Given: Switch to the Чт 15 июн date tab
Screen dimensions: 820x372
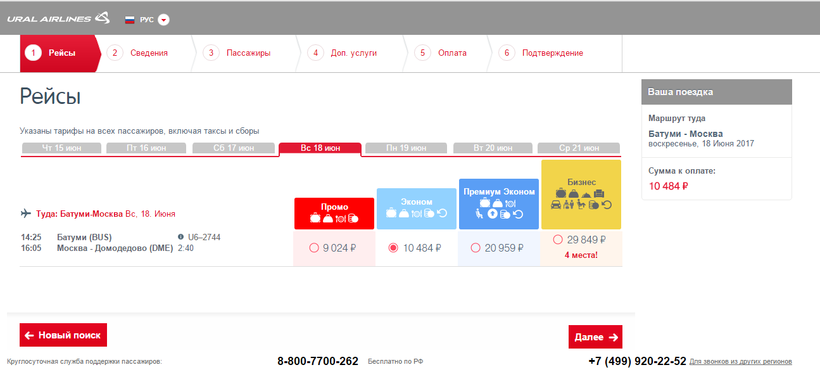Looking at the screenshot, I should pyautogui.click(x=61, y=148).
